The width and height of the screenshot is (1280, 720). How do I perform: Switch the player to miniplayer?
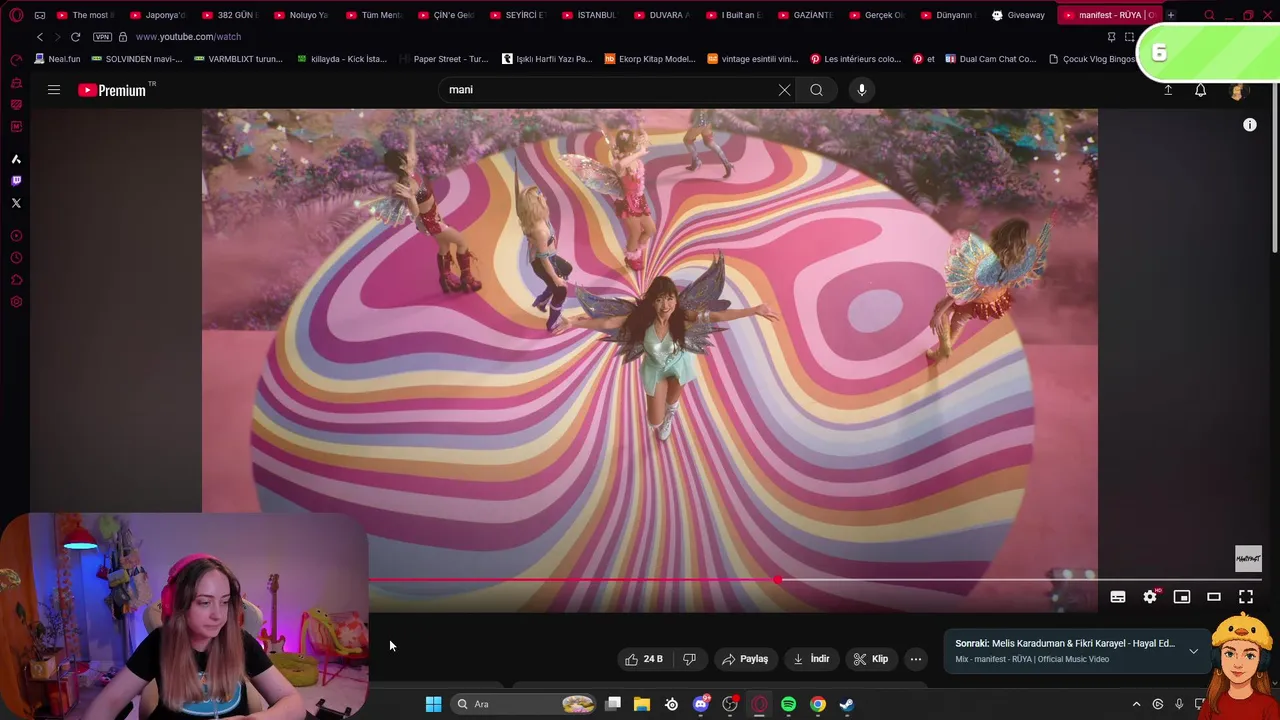point(1182,597)
